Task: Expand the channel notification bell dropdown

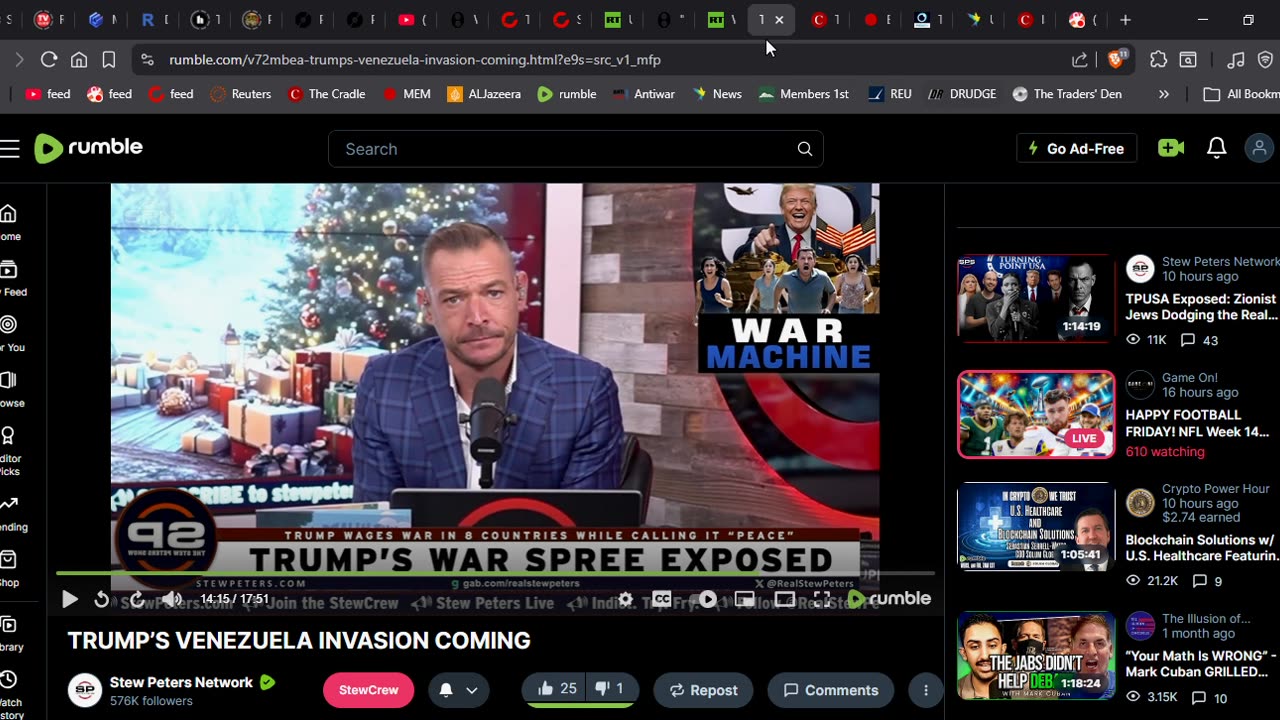Action: [x=459, y=690]
